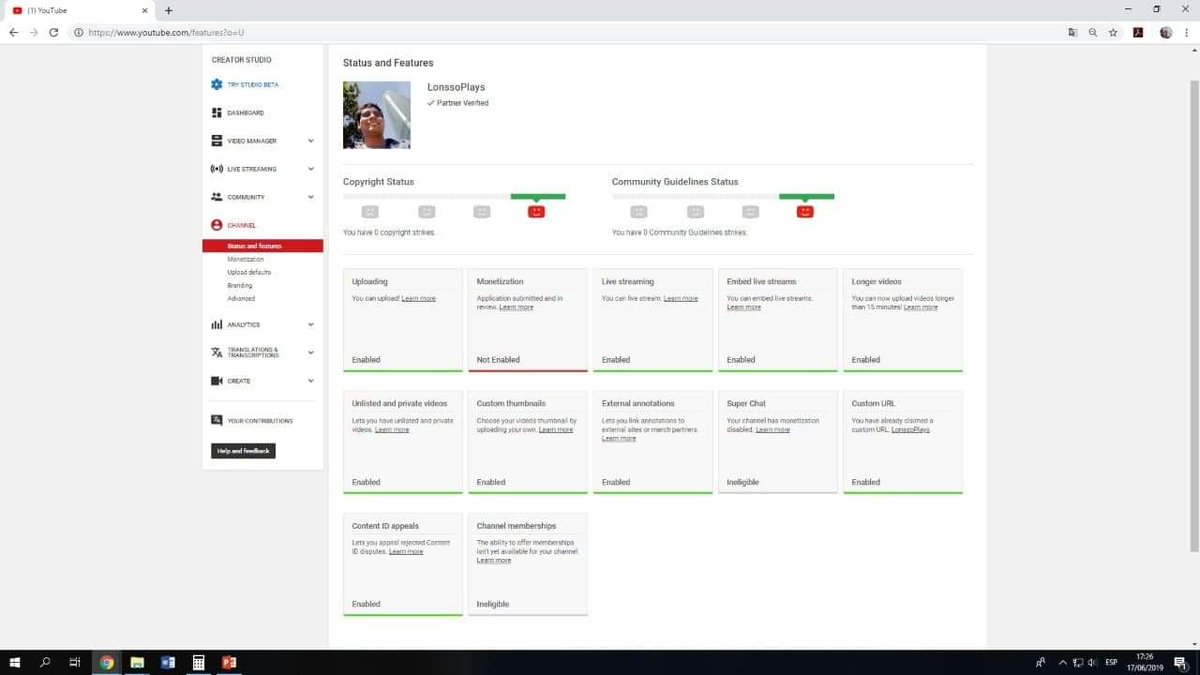Open the Monetization submenu item
This screenshot has width=1200, height=675.
[245, 259]
